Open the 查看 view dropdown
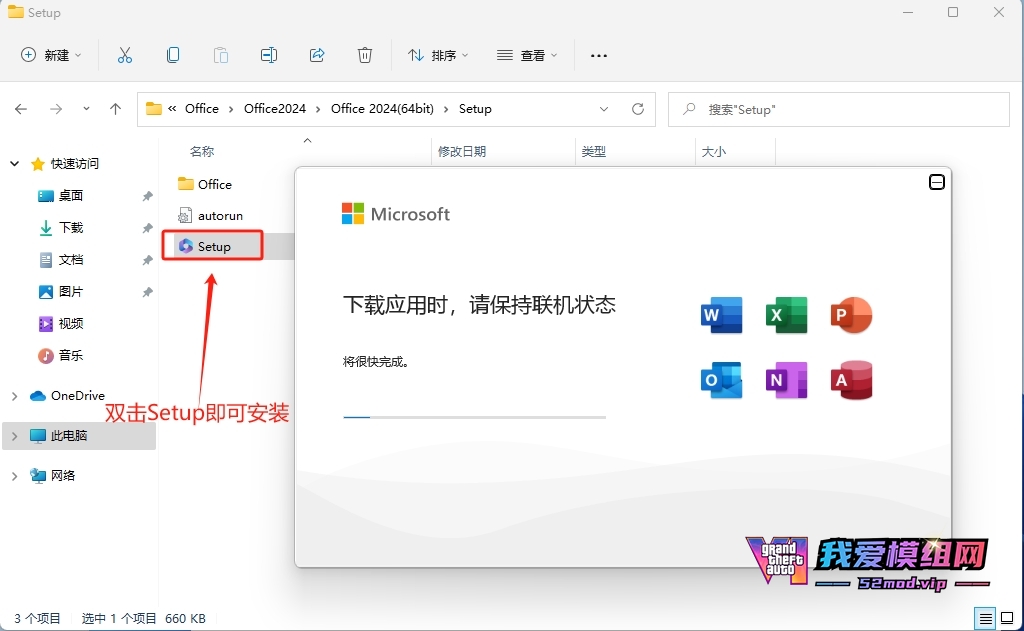Screen dimensions: 1024x631 coord(527,56)
